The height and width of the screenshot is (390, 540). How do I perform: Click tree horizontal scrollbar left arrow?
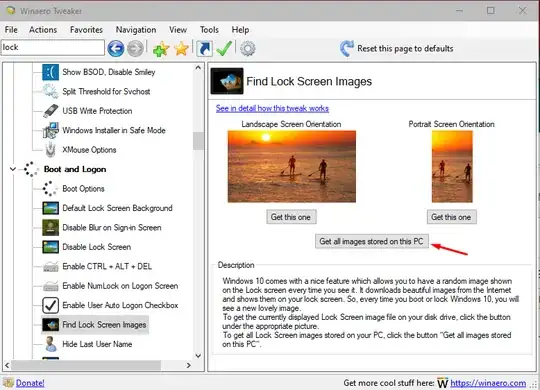tap(7, 365)
